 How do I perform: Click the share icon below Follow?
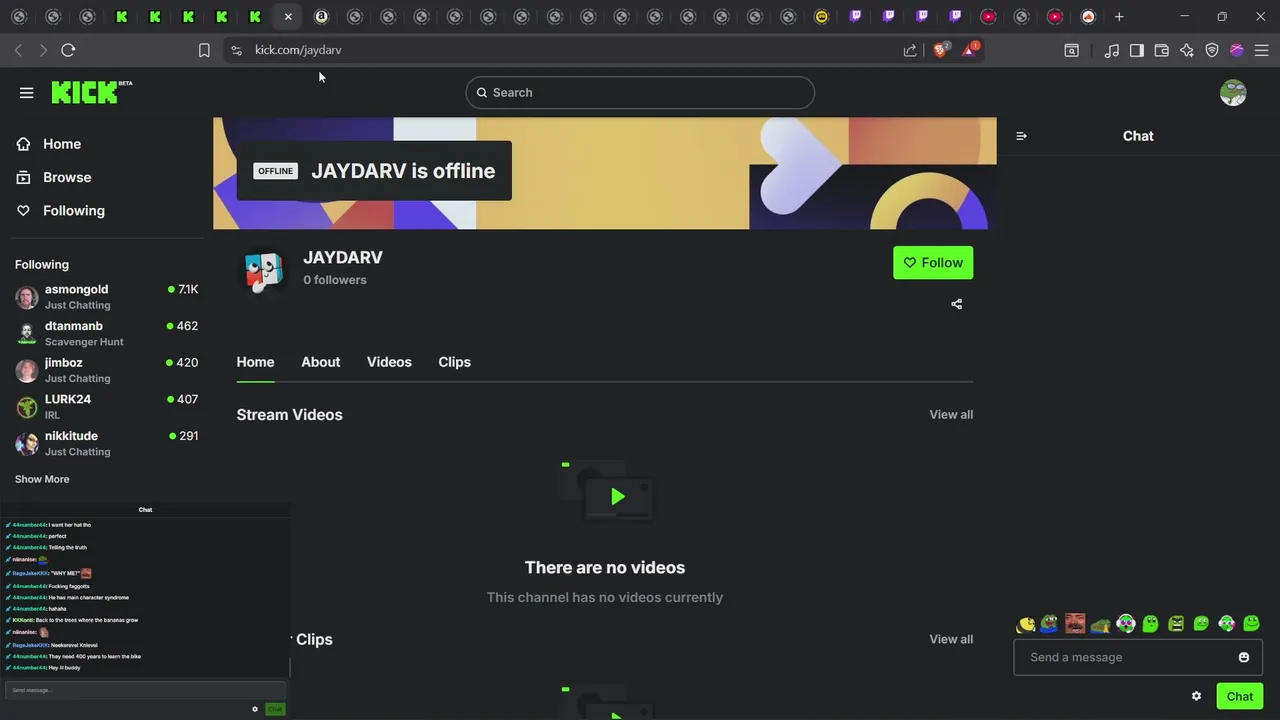(x=957, y=304)
